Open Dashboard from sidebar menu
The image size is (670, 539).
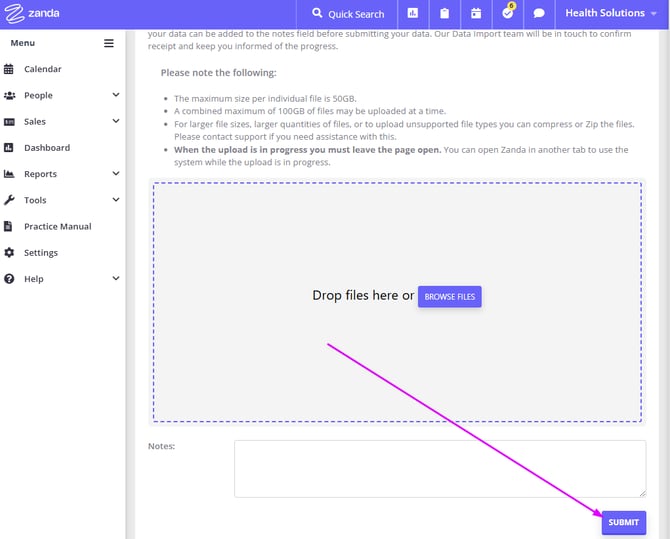click(x=47, y=148)
